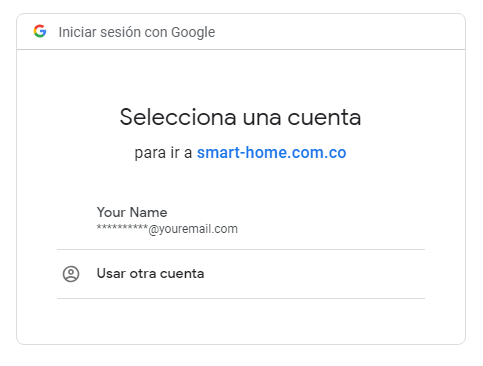Click the empty avatar area beside Your Name
Screen dimensions: 483x366
71,221
